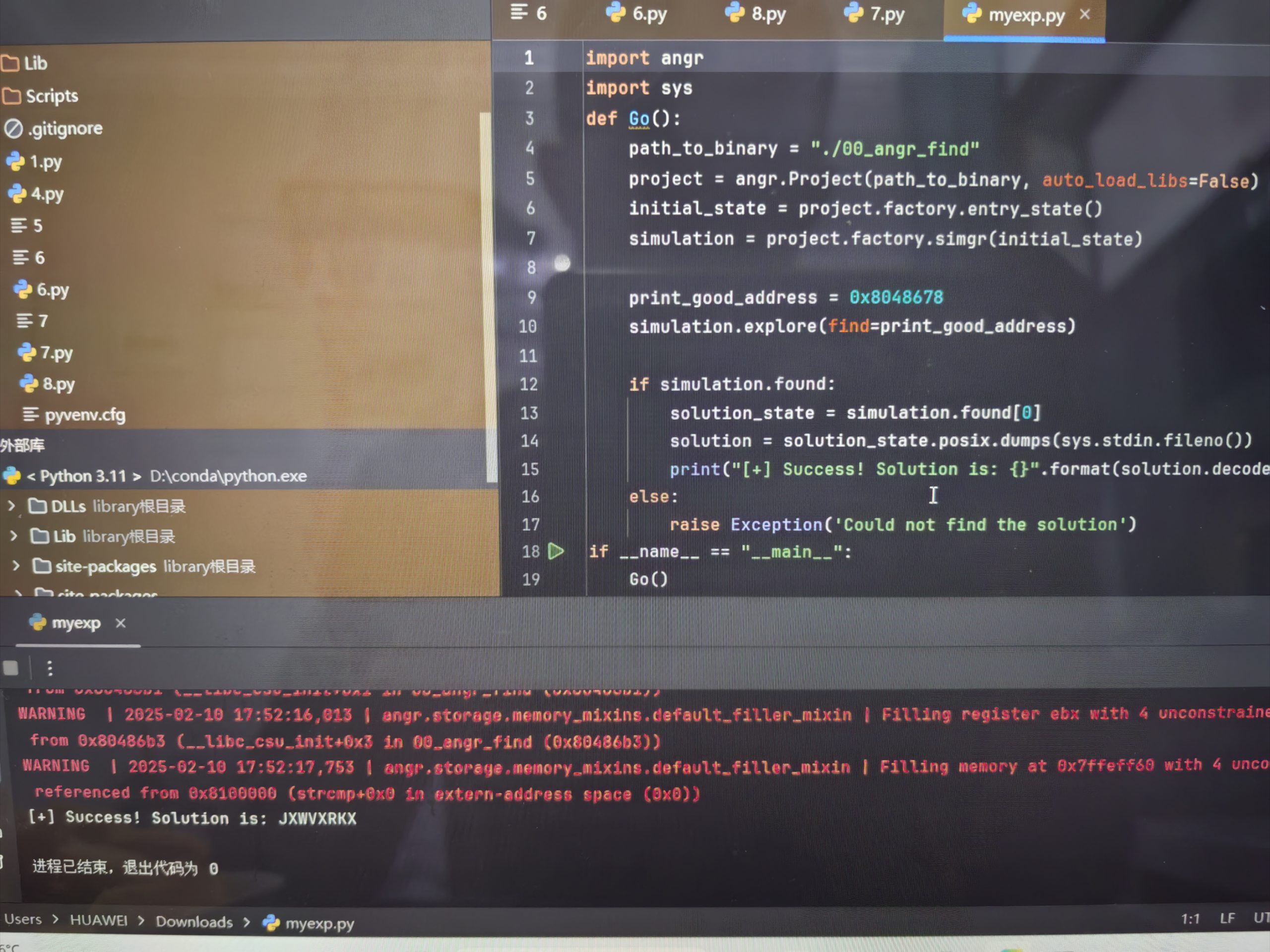1270x952 pixels.
Task: Open 8.py in the project tree
Action: [x=47, y=384]
